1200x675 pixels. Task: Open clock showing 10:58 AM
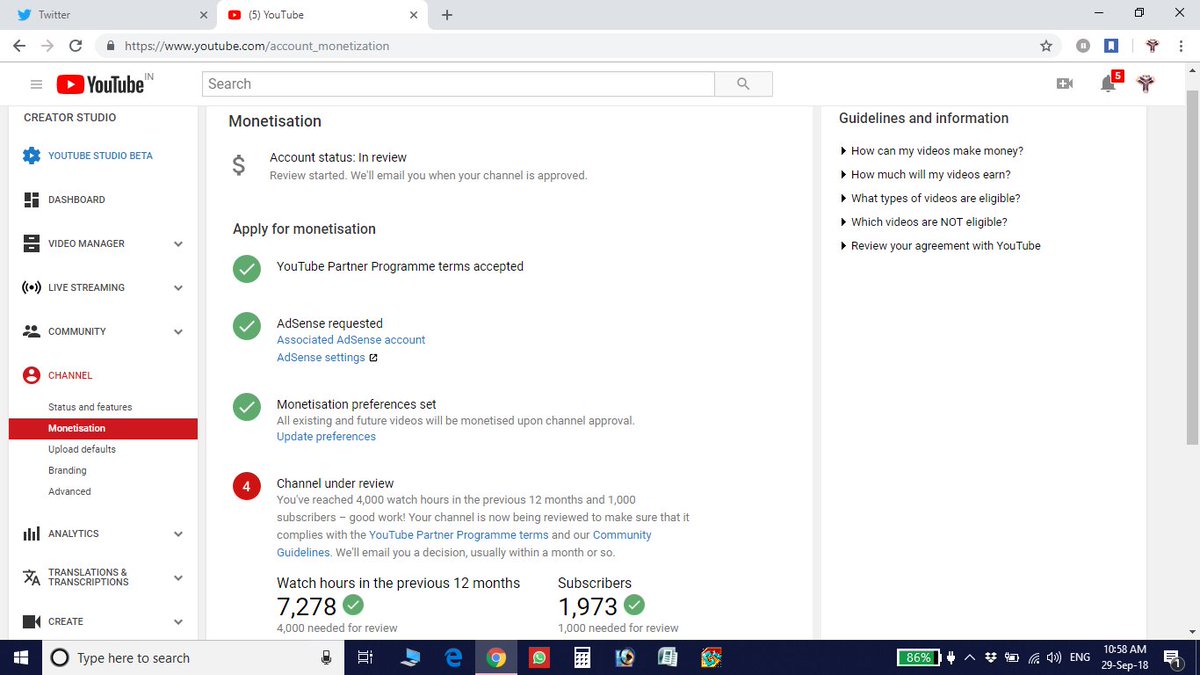1126,657
